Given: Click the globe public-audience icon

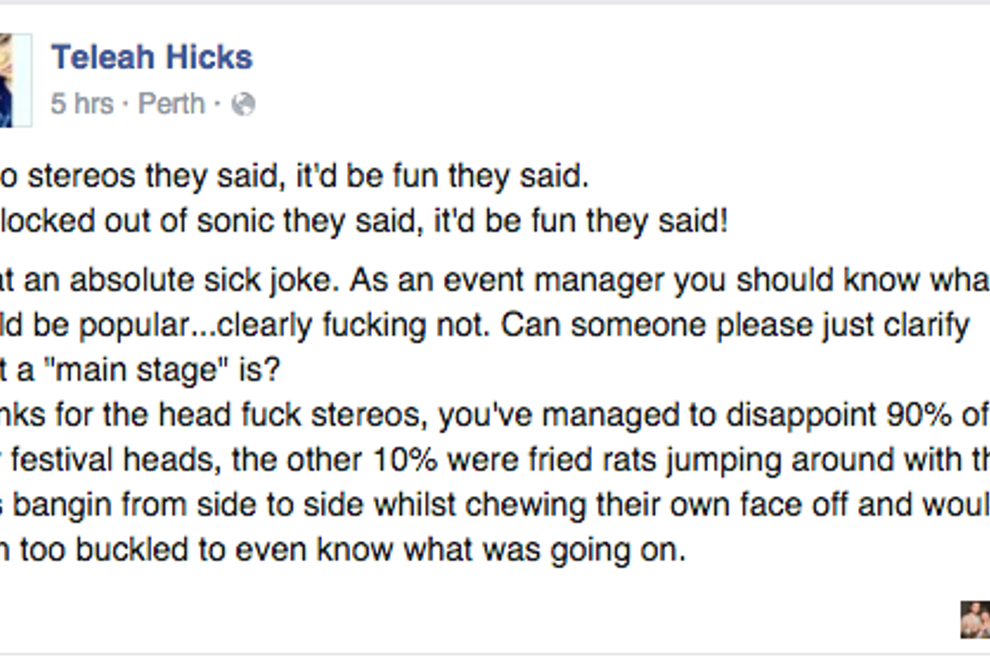Looking at the screenshot, I should click(243, 105).
